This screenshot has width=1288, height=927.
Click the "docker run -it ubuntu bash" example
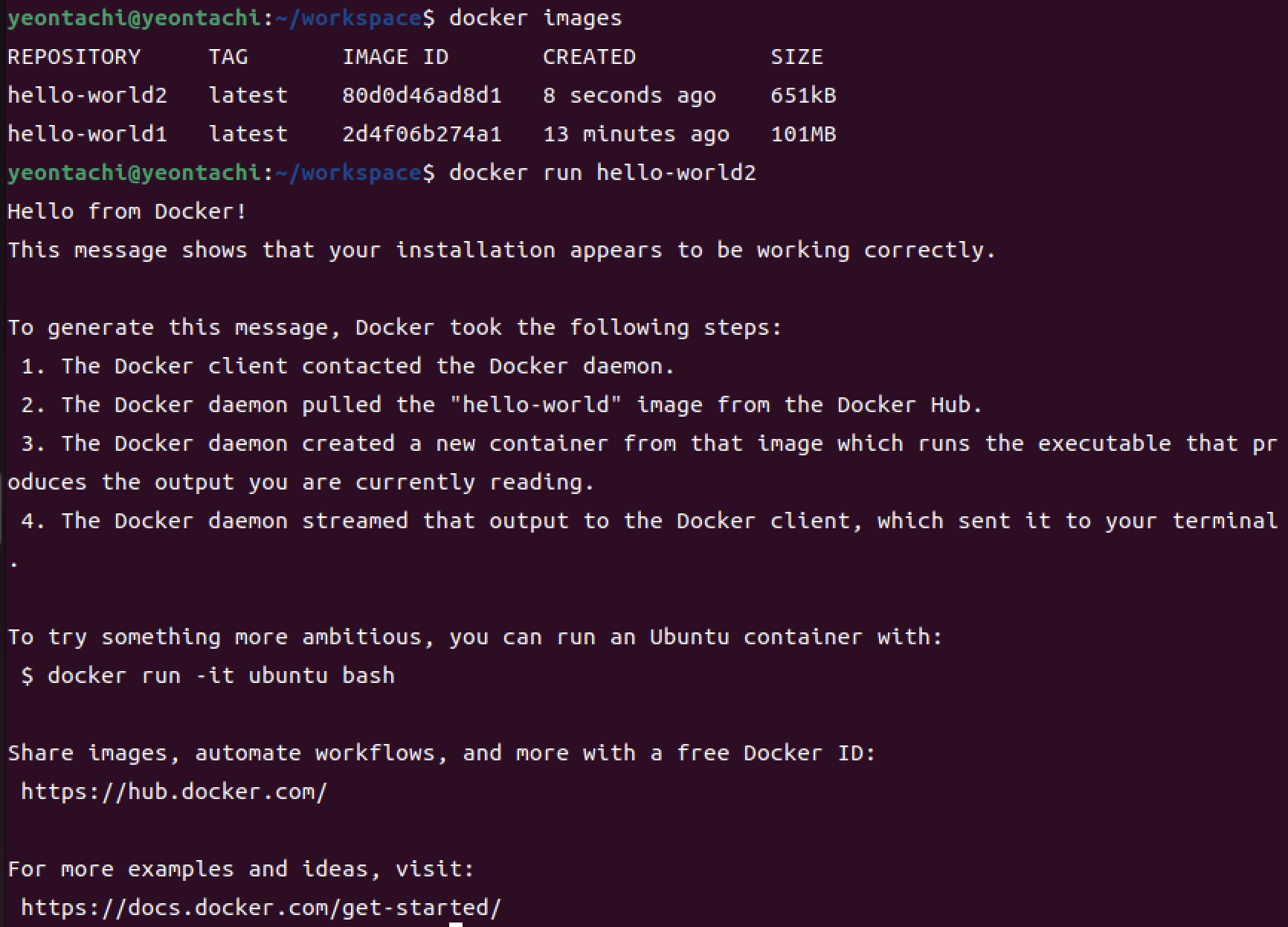tap(221, 676)
